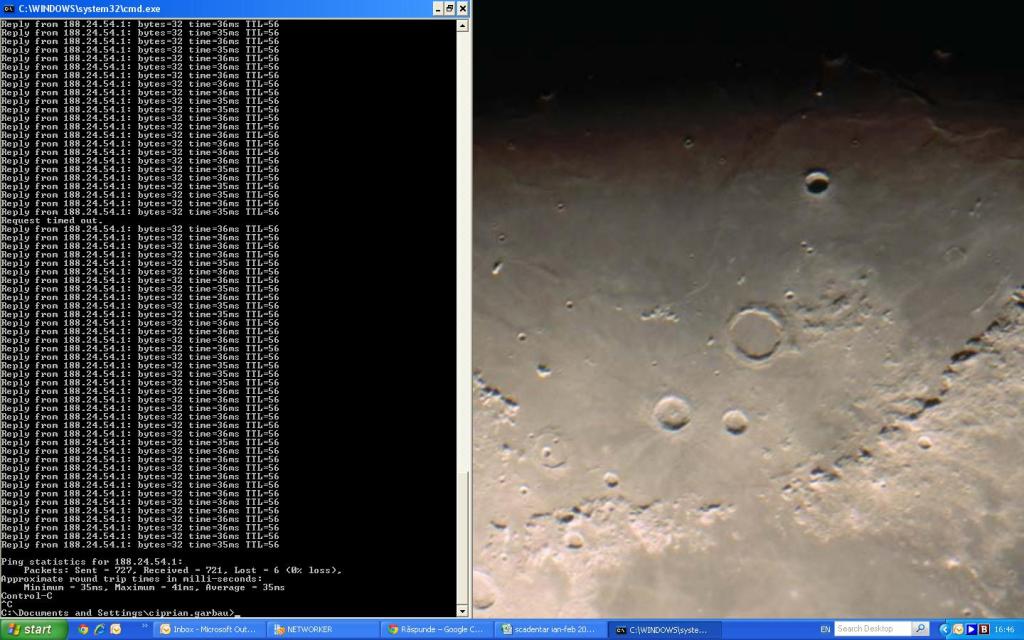Click the taskbar clock showing 16:46
The width and height of the screenshot is (1024, 640).
click(1006, 629)
